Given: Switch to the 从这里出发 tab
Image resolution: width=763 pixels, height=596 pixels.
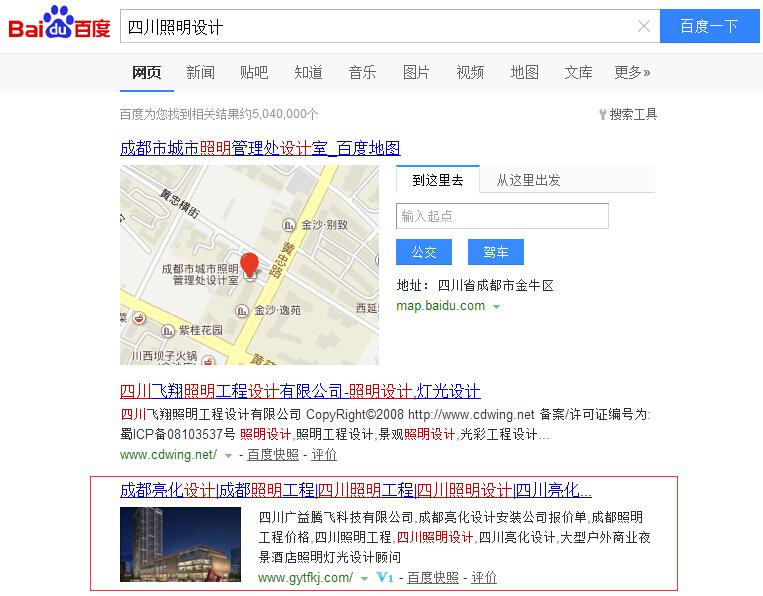Looking at the screenshot, I should coord(528,180).
